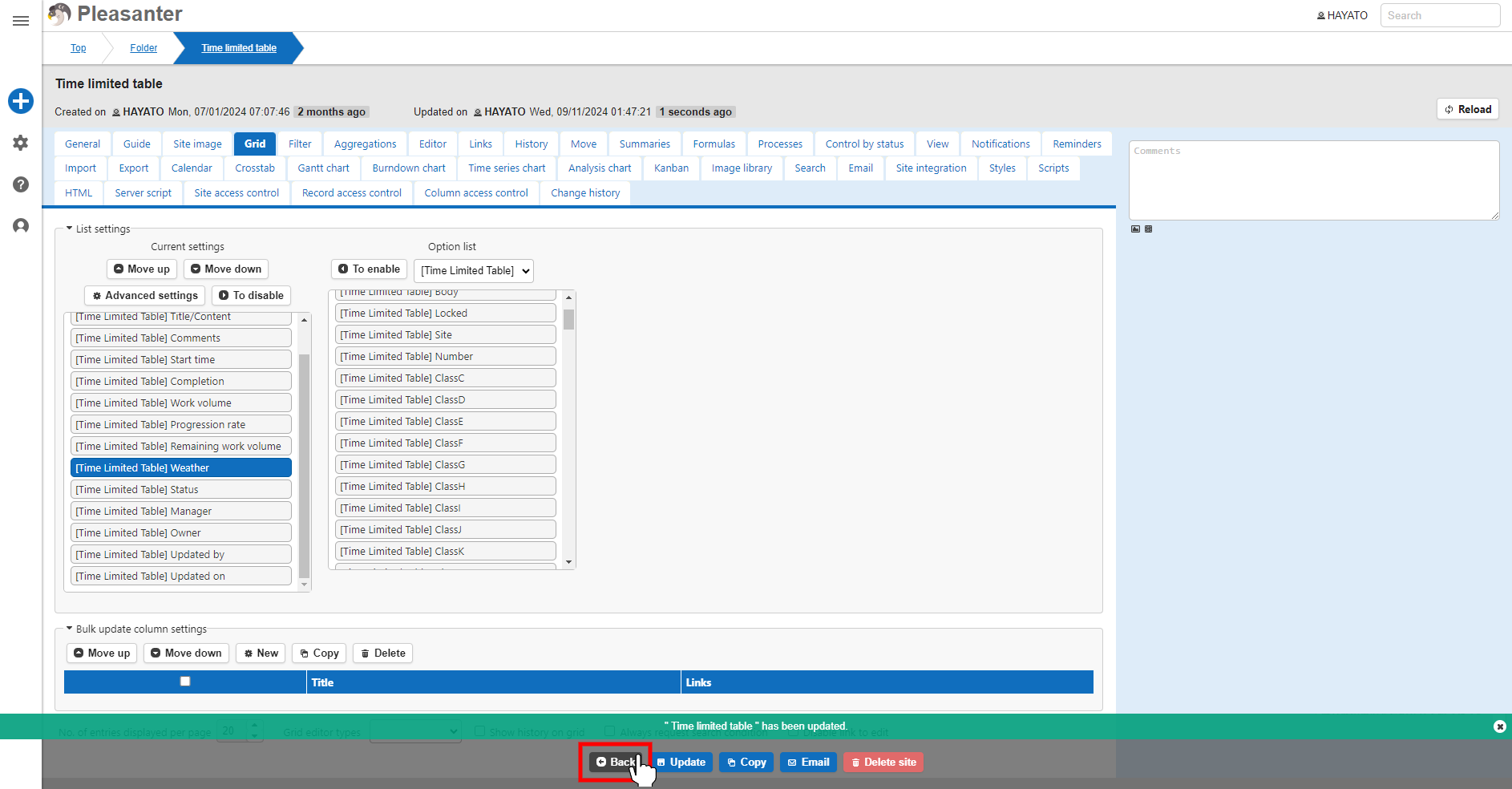Click the Comments text area
The height and width of the screenshot is (789, 1512).
(x=1314, y=180)
